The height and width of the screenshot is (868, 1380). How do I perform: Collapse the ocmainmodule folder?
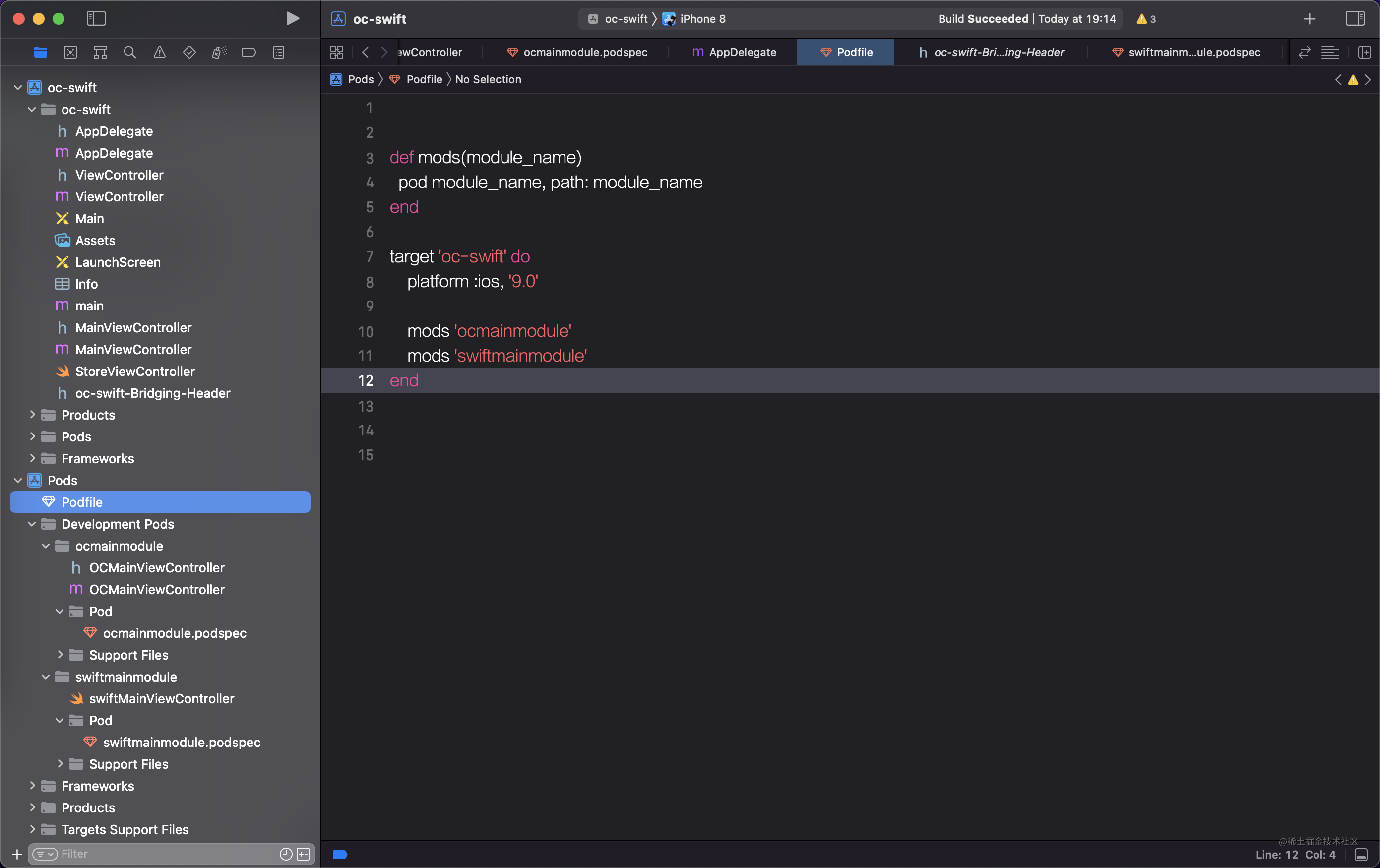[45, 546]
